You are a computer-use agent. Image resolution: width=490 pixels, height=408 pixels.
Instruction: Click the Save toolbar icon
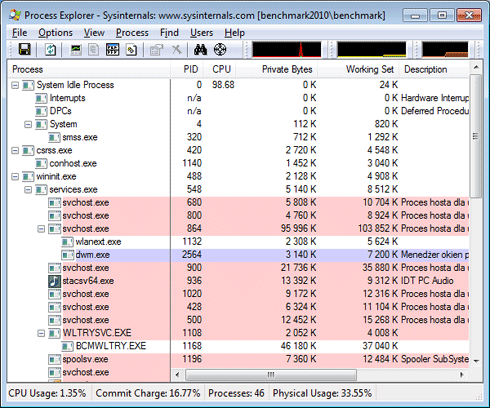25,50
